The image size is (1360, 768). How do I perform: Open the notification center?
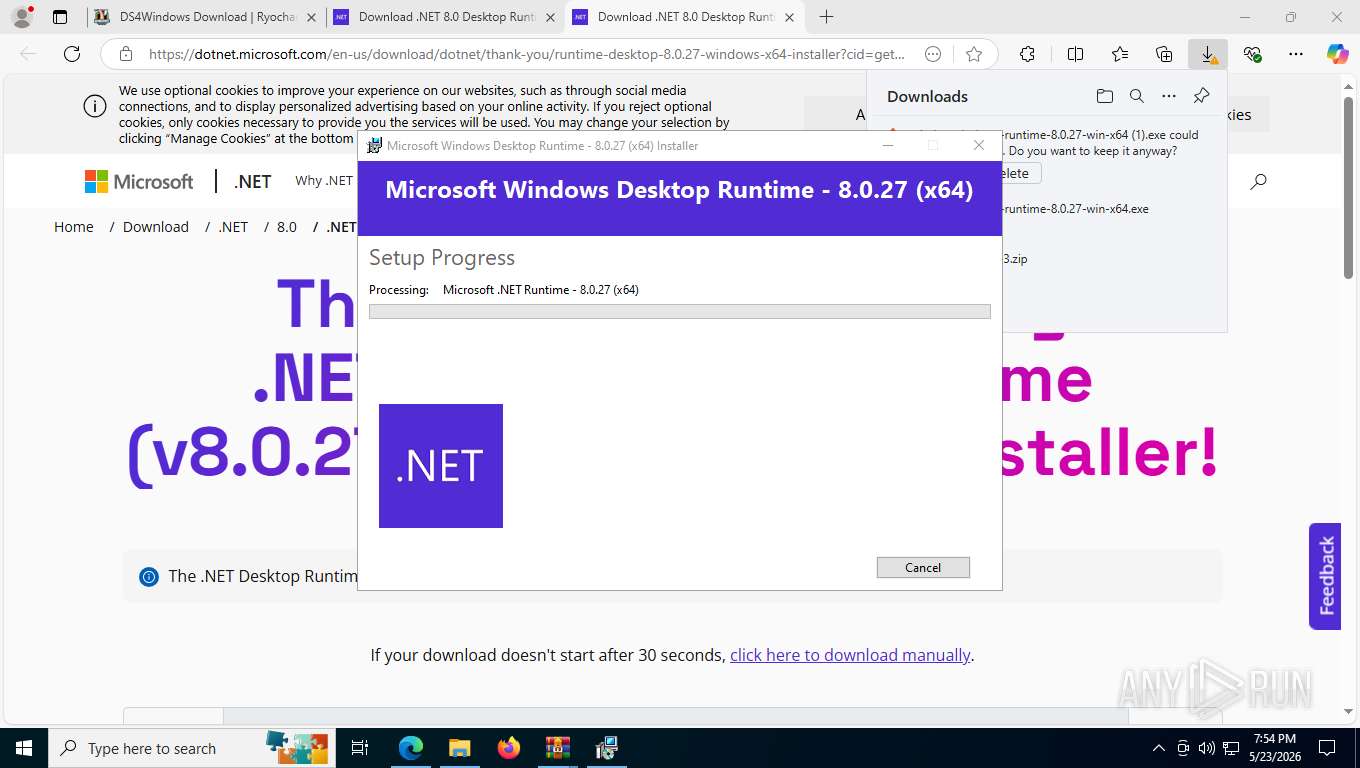1327,748
